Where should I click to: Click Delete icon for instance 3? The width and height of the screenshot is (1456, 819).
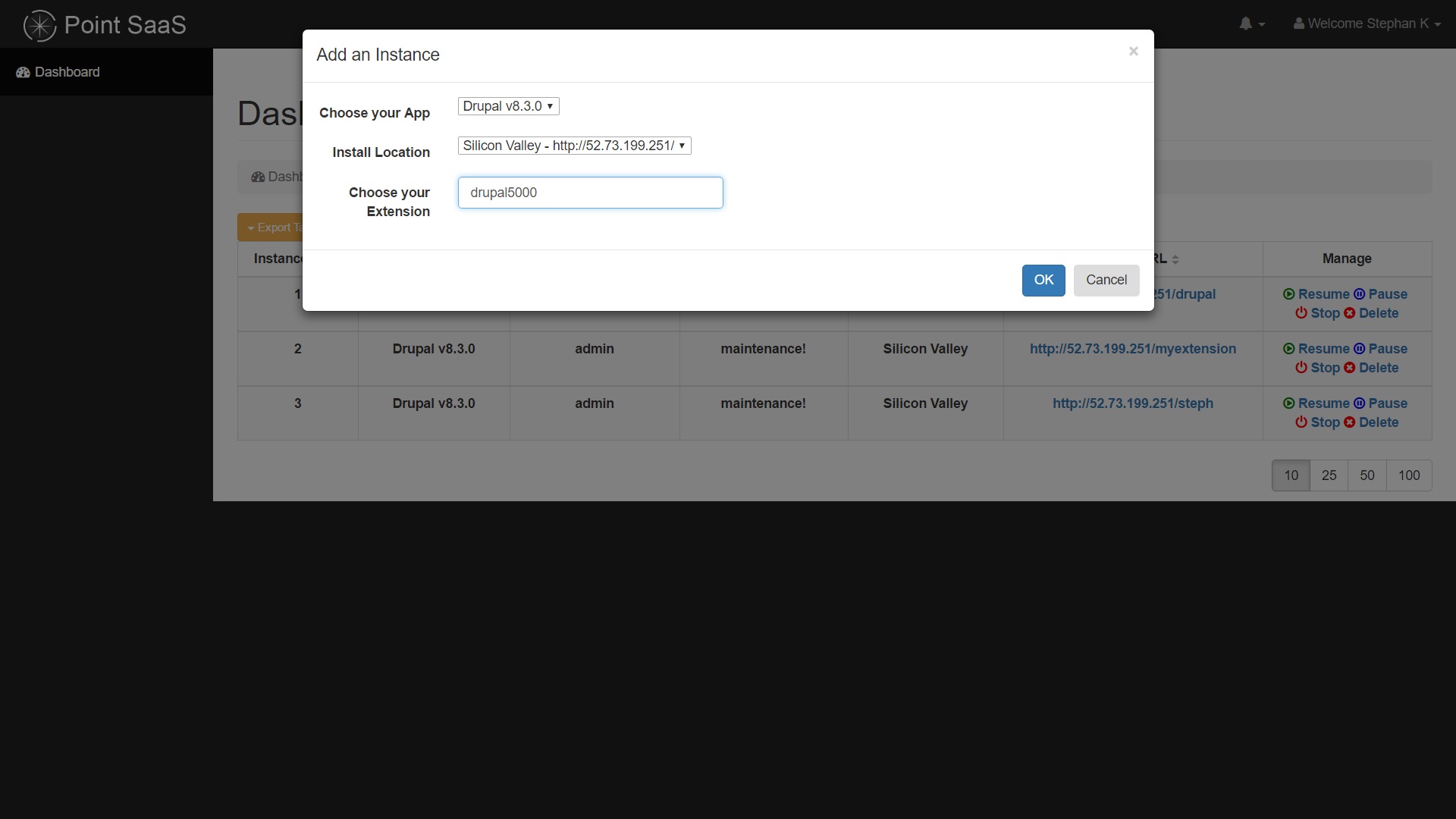[x=1350, y=422]
